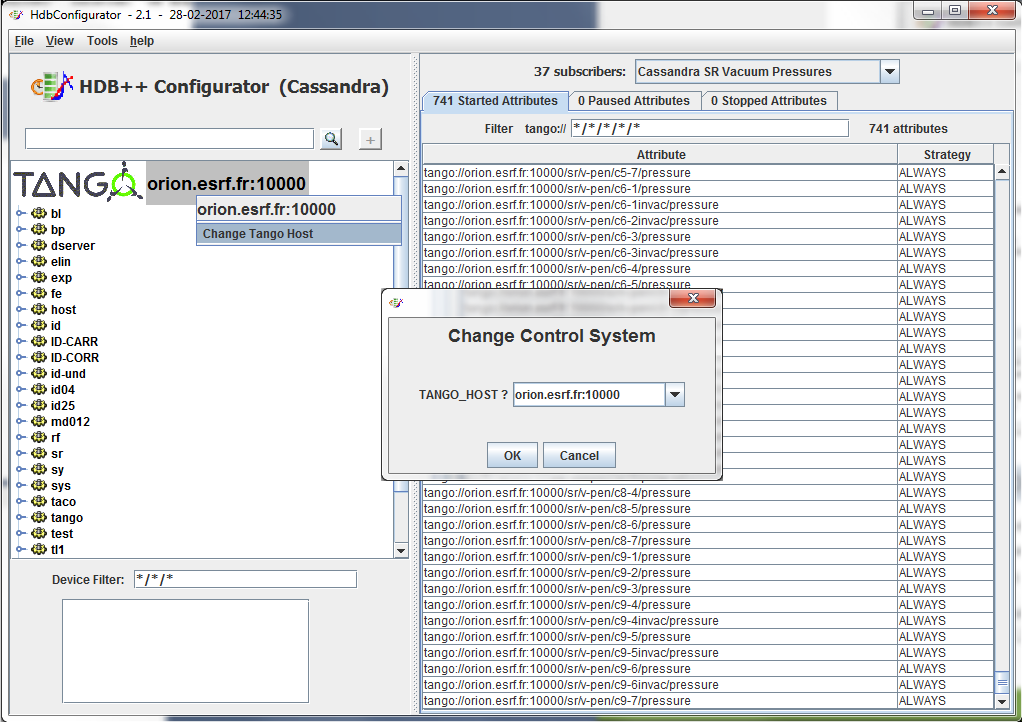Screen dimensions: 1022x722
Task: Expand the 'sys' tree node
Action: point(19,486)
